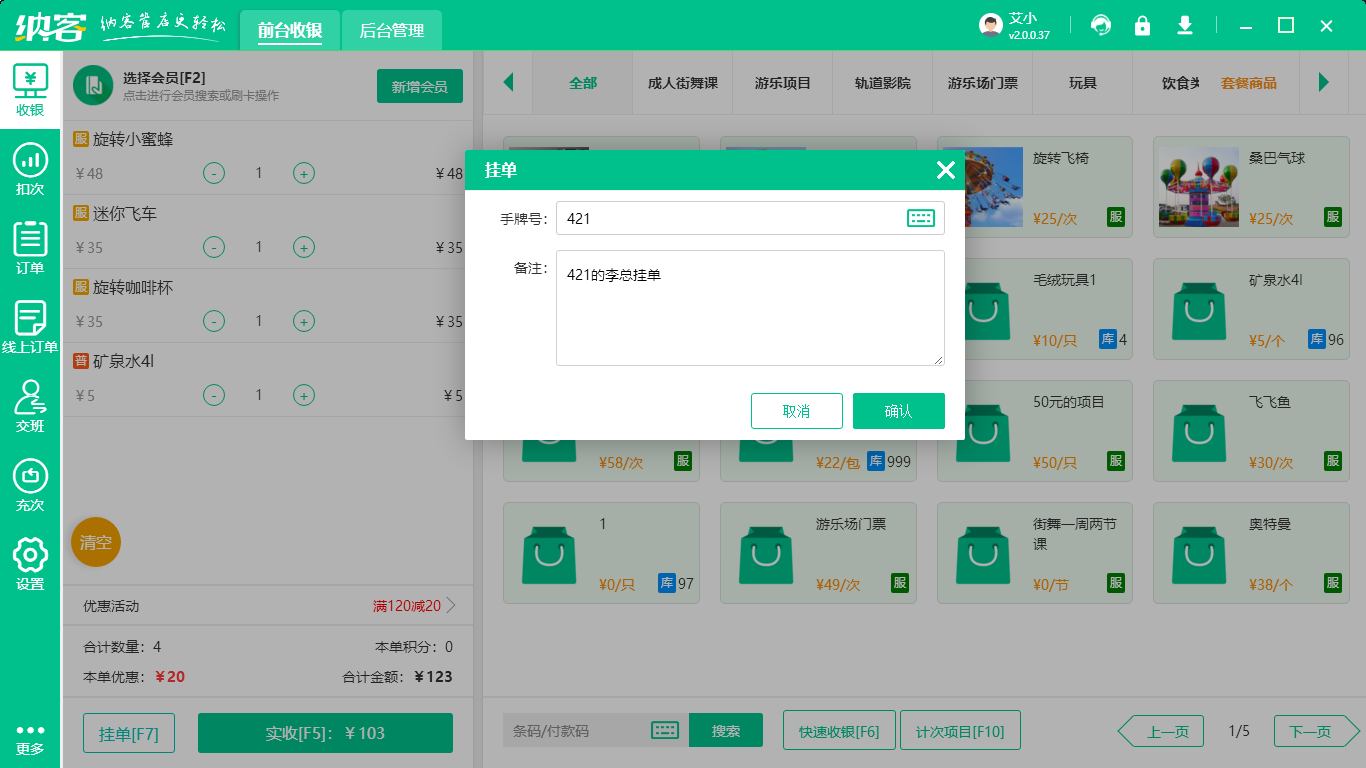The height and width of the screenshot is (768, 1366).
Task: Switch to the 后台管理 tab
Action: 390,31
